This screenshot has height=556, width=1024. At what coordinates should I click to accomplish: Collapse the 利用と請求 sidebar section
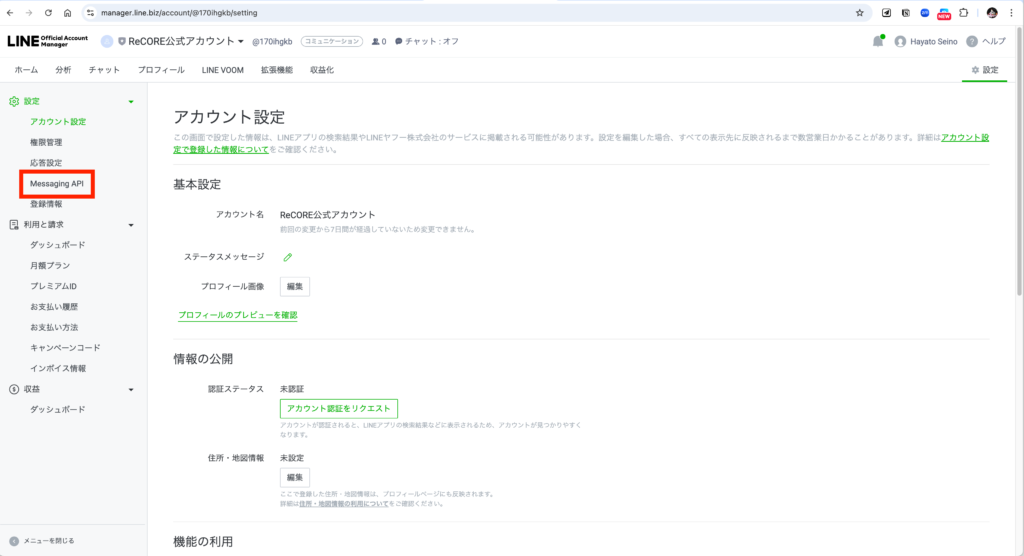(x=131, y=225)
